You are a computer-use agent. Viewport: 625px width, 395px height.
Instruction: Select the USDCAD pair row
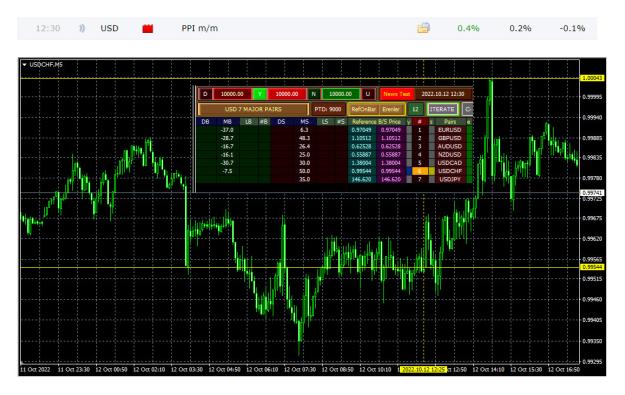coord(450,163)
